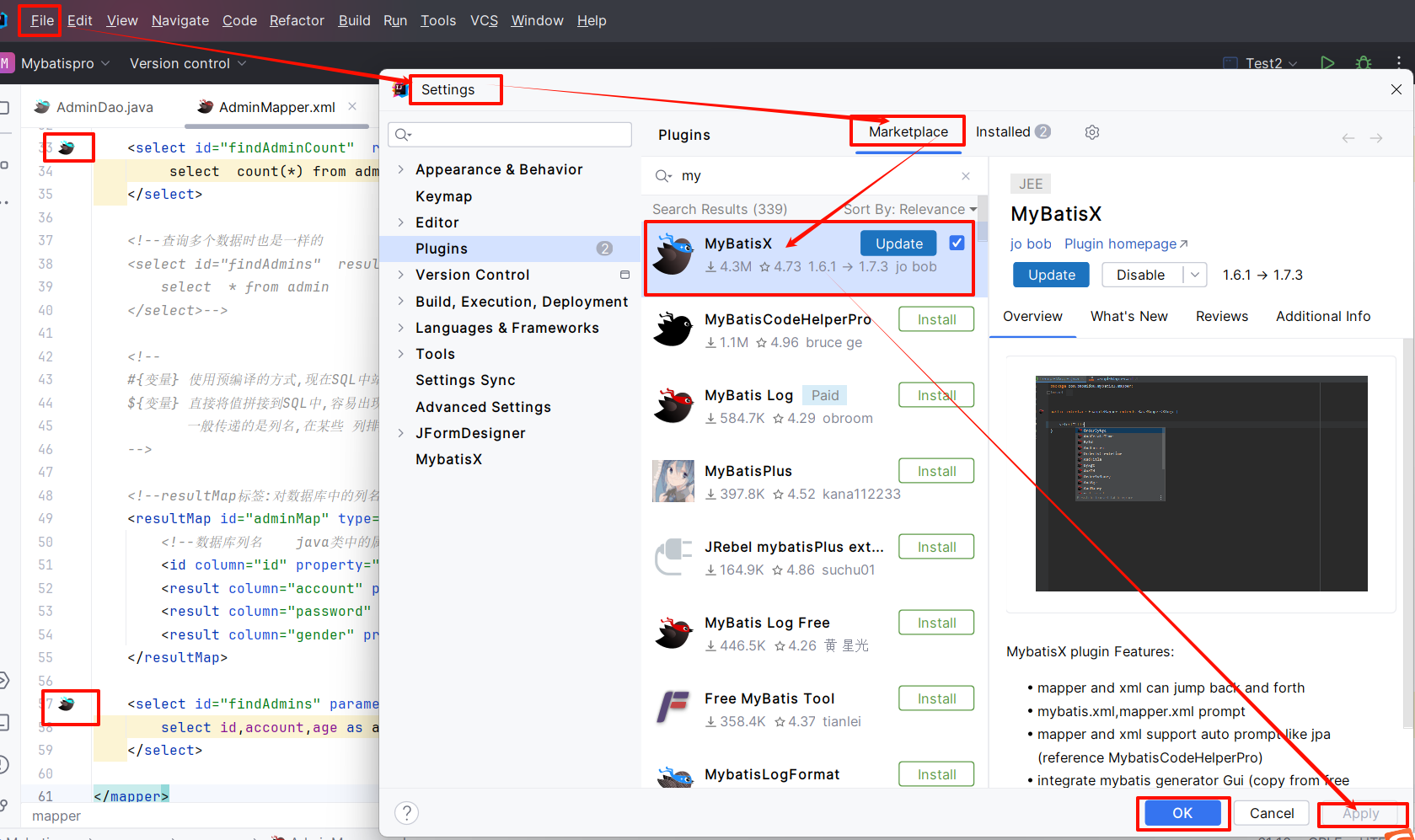
Task: Open the jo bob vendor link
Action: 1031,243
